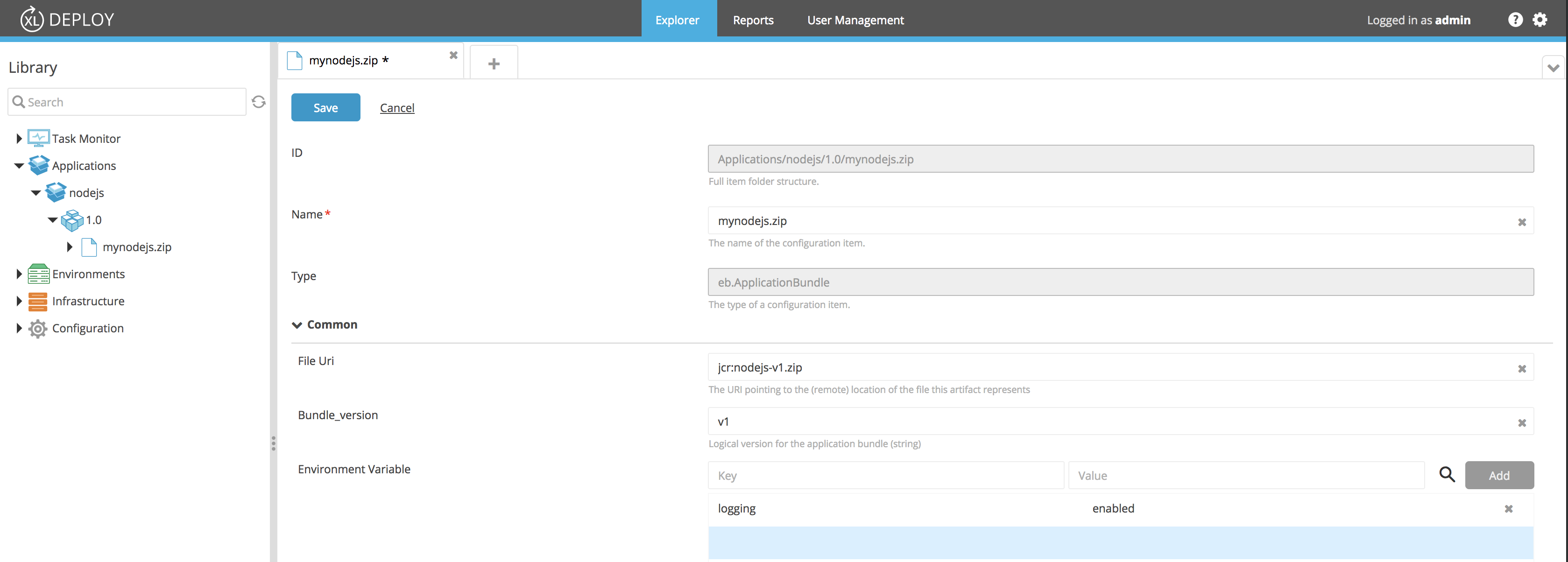Collapse the Common section chevron
The image size is (1568, 562).
point(297,324)
